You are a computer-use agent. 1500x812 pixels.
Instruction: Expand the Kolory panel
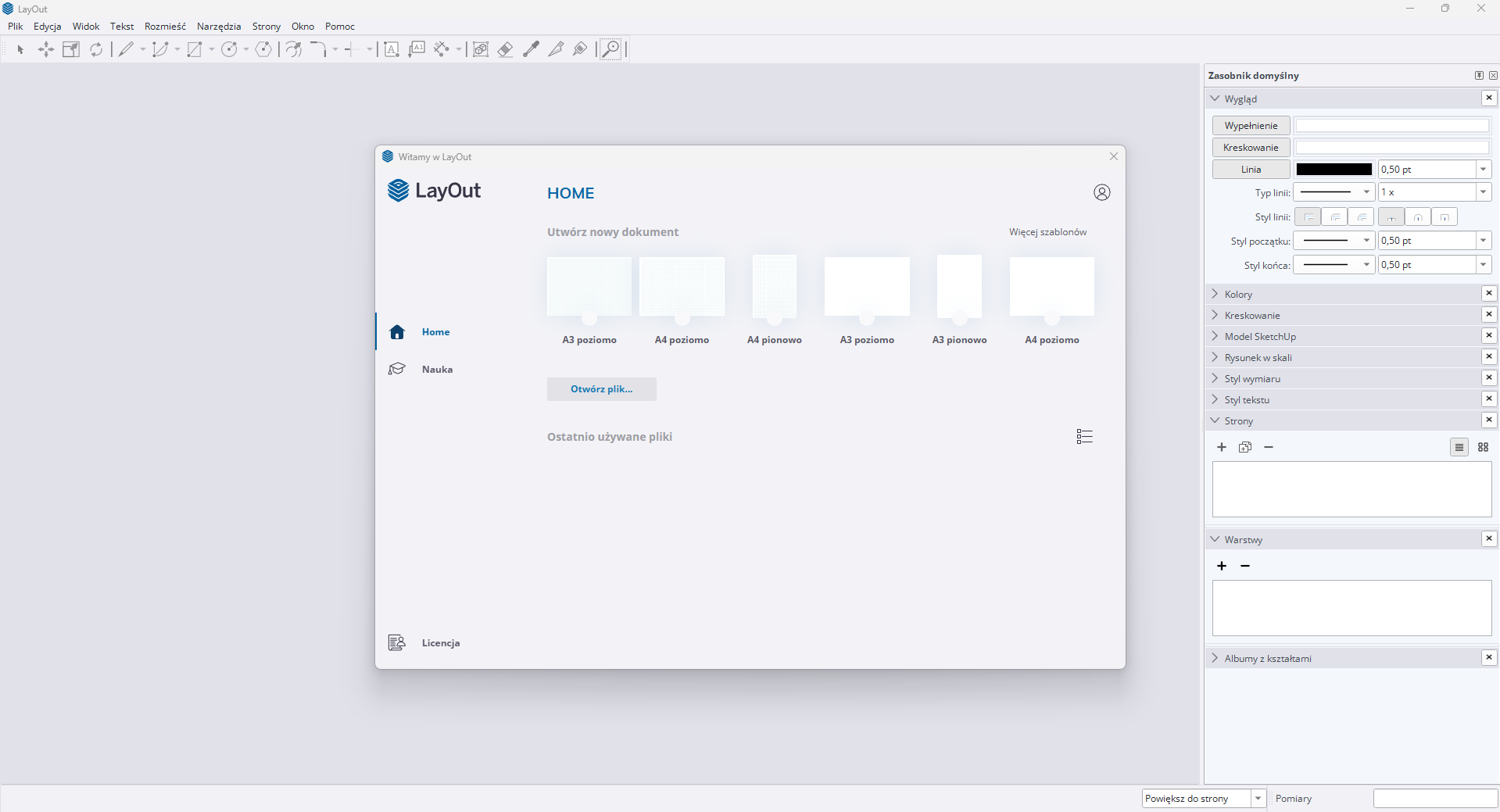click(1215, 294)
